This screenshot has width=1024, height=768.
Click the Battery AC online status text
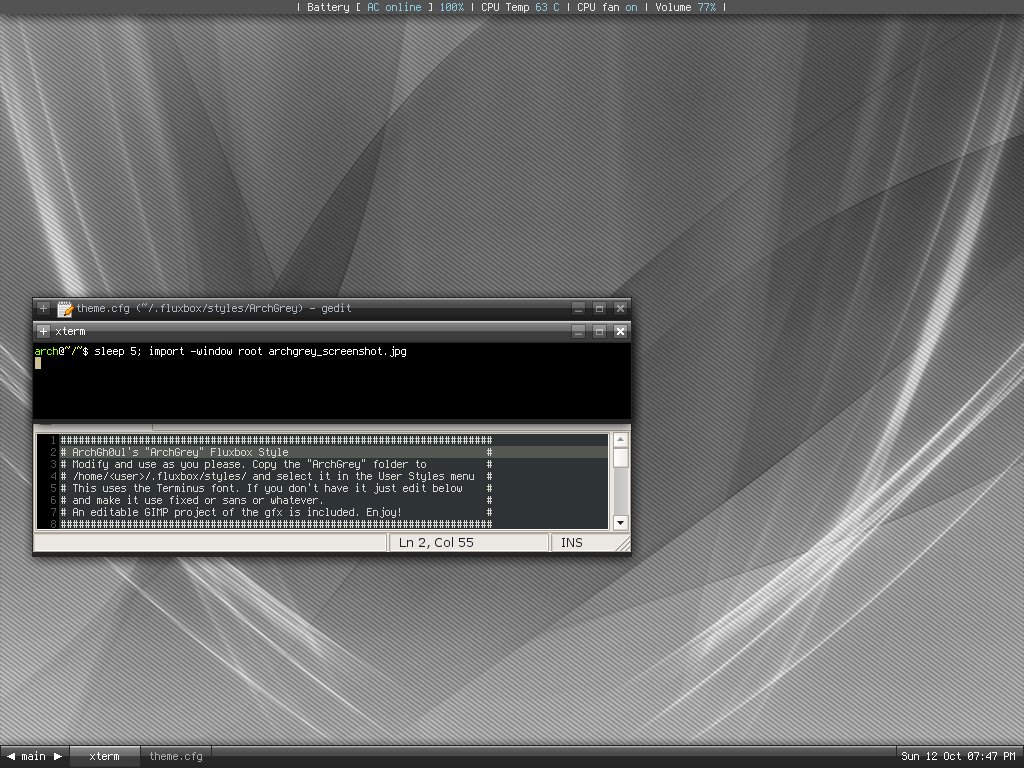(x=385, y=7)
